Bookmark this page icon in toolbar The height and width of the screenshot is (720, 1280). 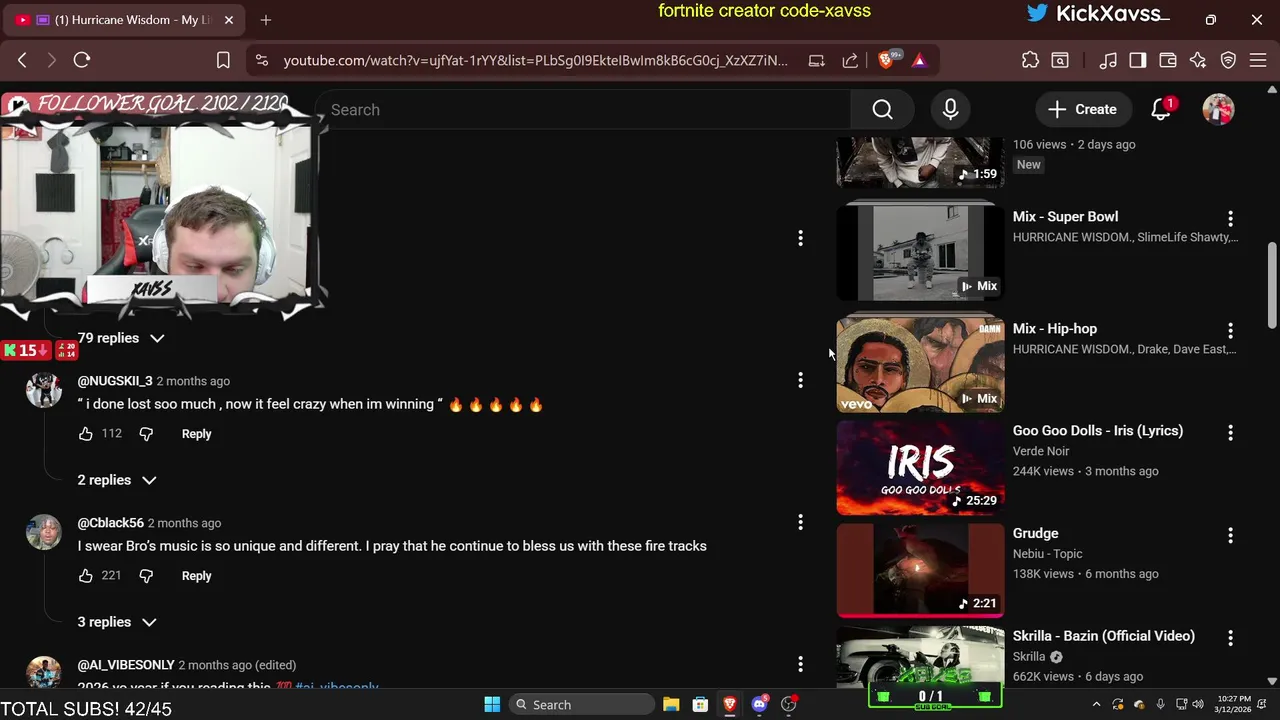tap(223, 60)
